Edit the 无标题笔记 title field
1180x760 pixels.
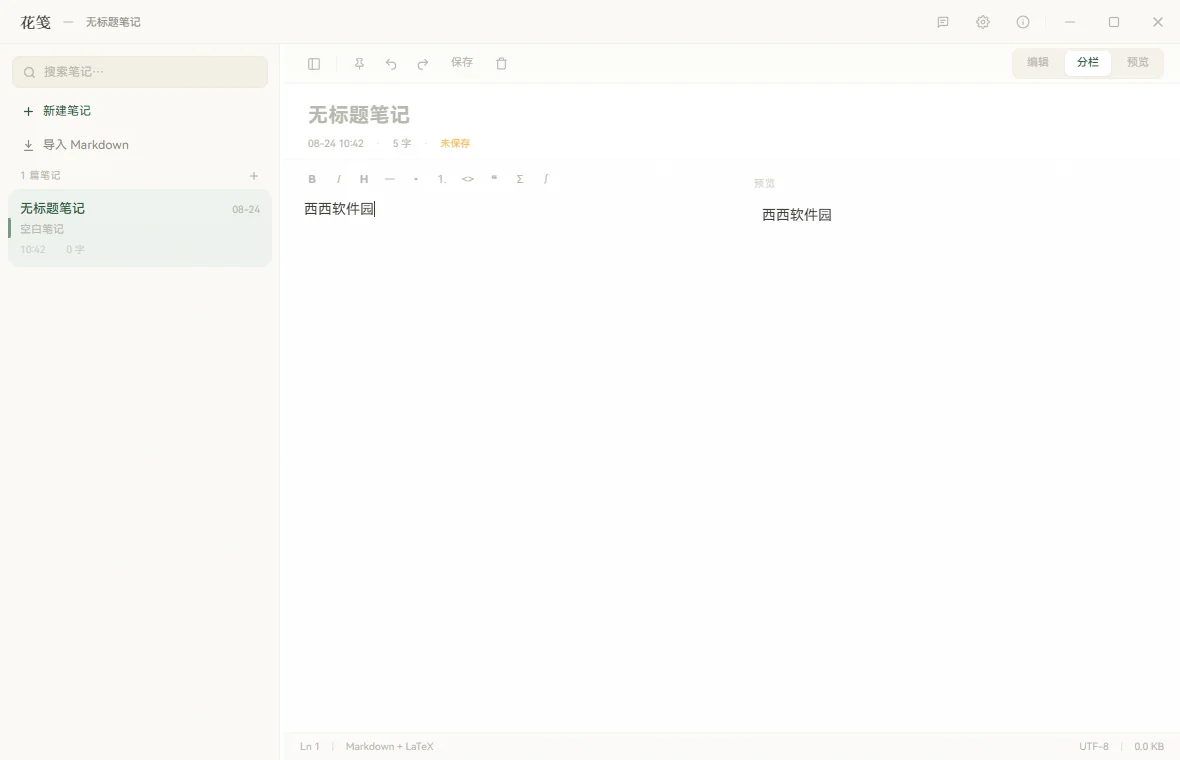pyautogui.click(x=359, y=115)
